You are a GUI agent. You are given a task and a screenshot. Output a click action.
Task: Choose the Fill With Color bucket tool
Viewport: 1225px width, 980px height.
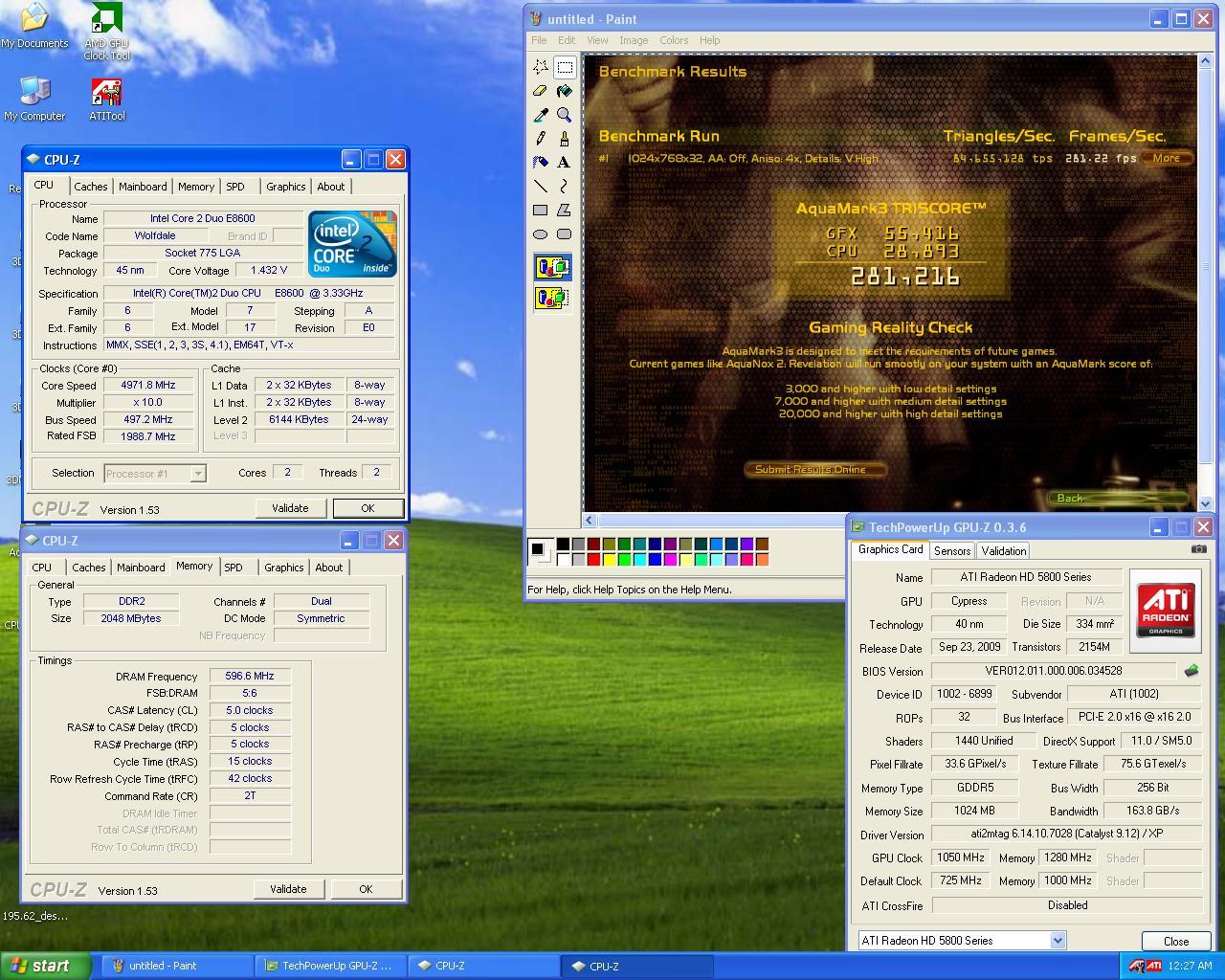tap(565, 91)
